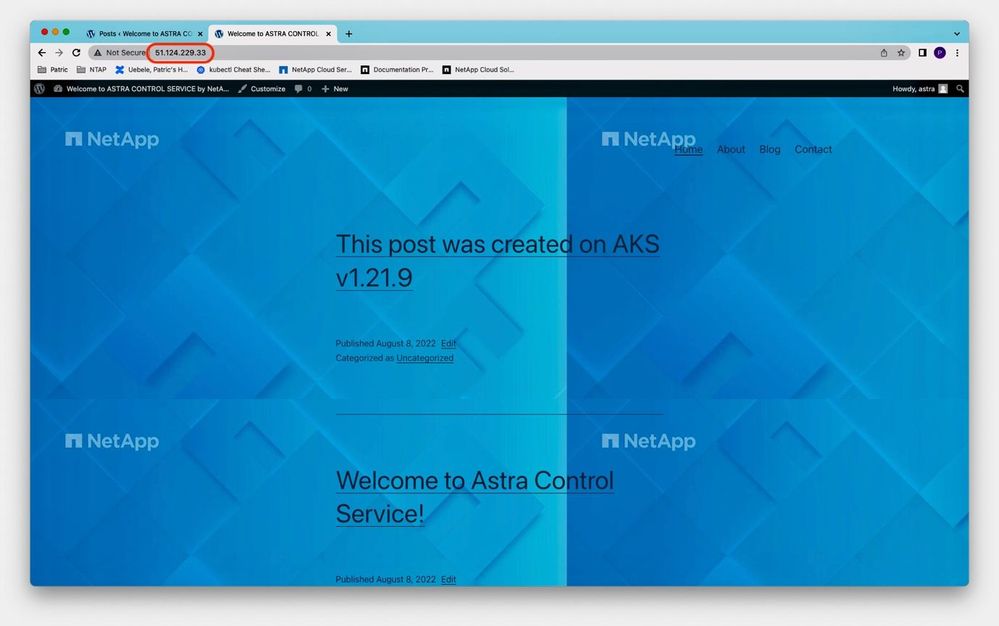Open the site name dashboard menu
999x626 pixels.
tap(141, 89)
